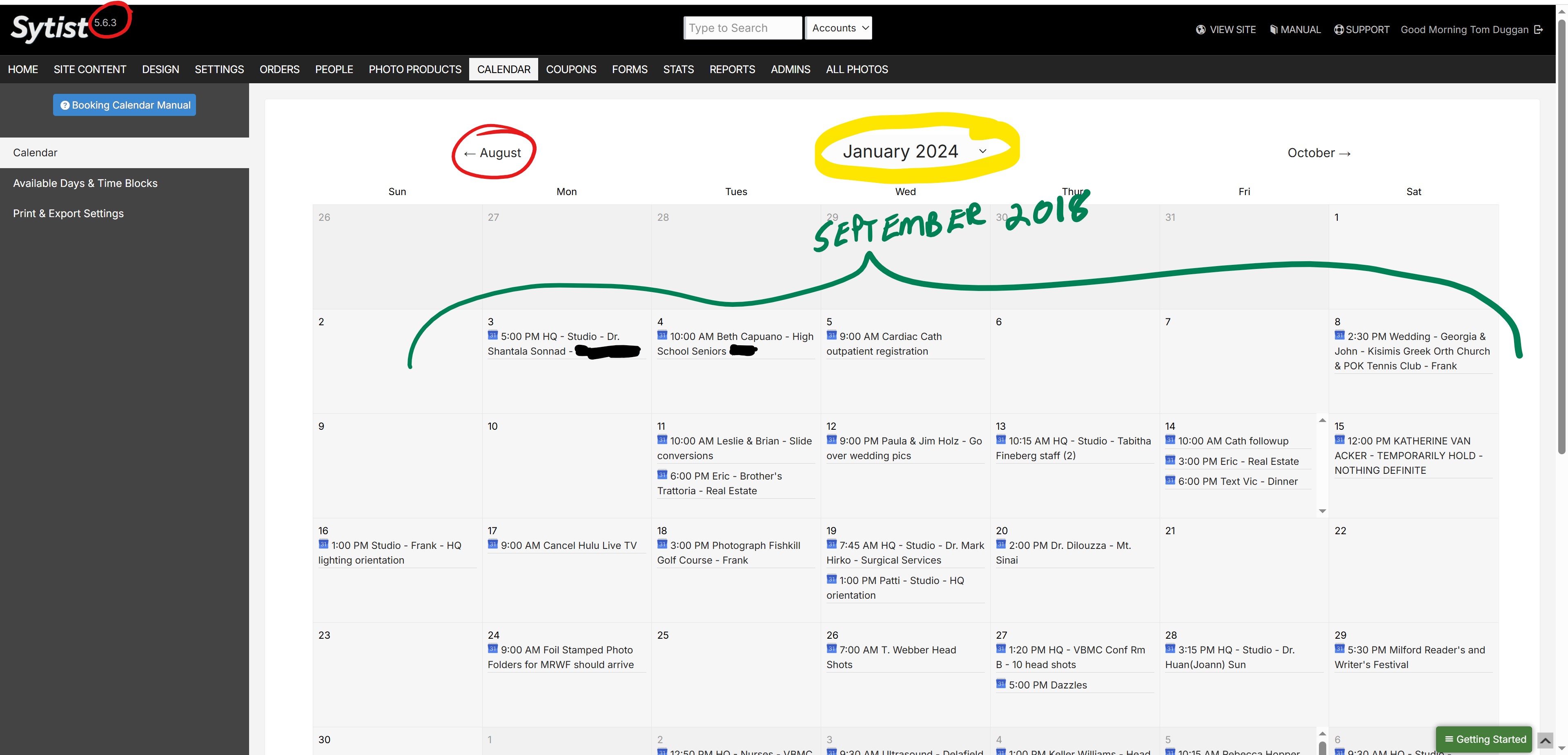Click scroll-to-top arrow icon at bottom right
Viewport: 1568px width, 755px height.
click(1545, 740)
